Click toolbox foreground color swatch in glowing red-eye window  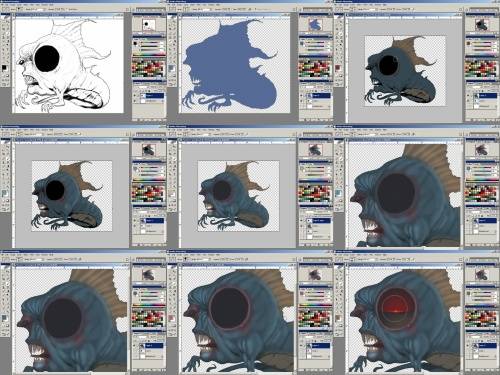337,317
